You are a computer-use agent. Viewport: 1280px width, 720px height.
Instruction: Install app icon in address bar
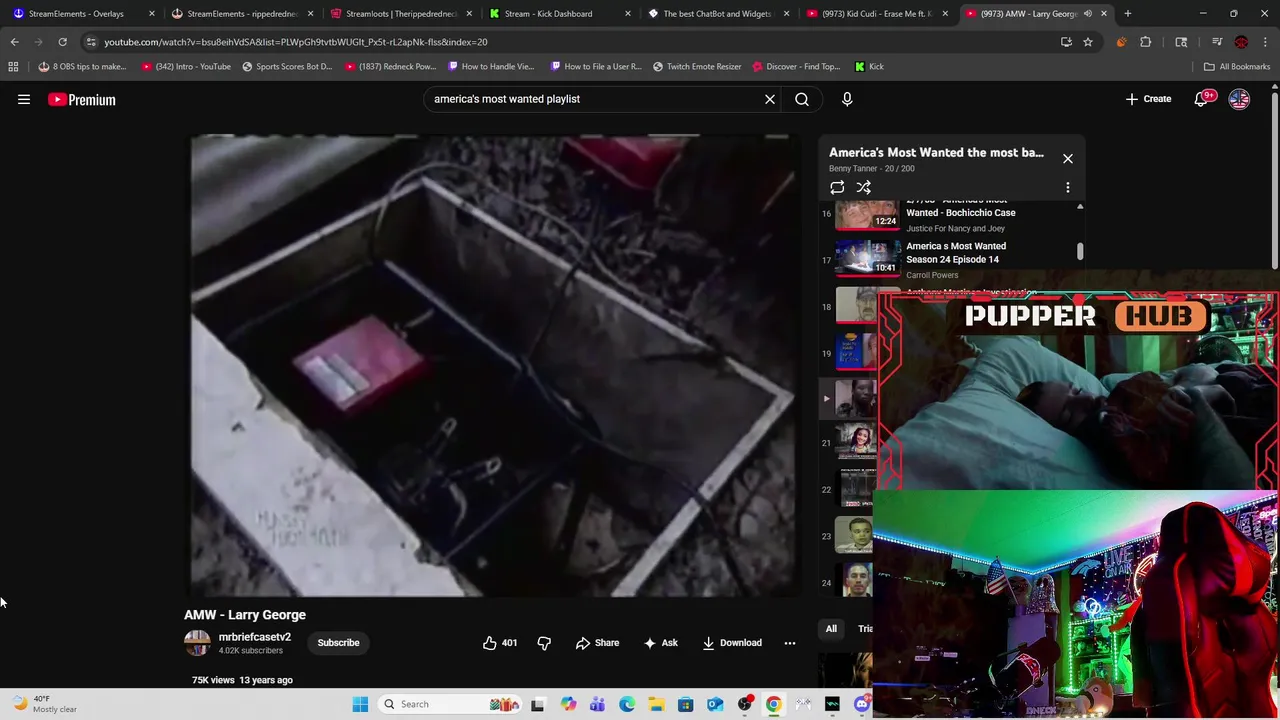pyautogui.click(x=1066, y=42)
